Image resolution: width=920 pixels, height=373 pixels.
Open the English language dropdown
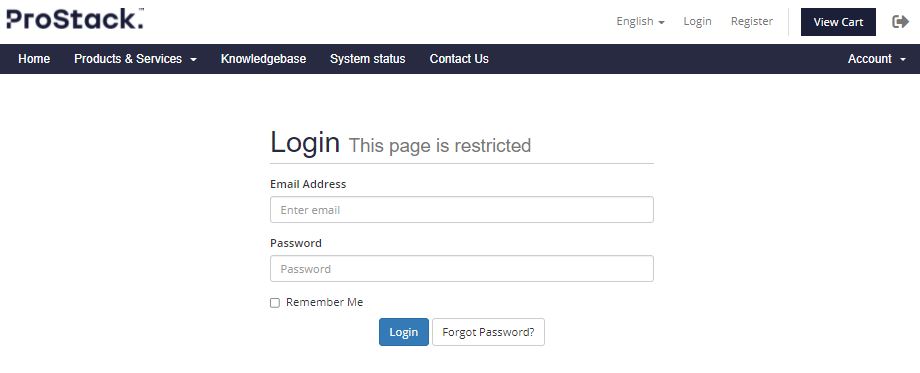[x=640, y=21]
